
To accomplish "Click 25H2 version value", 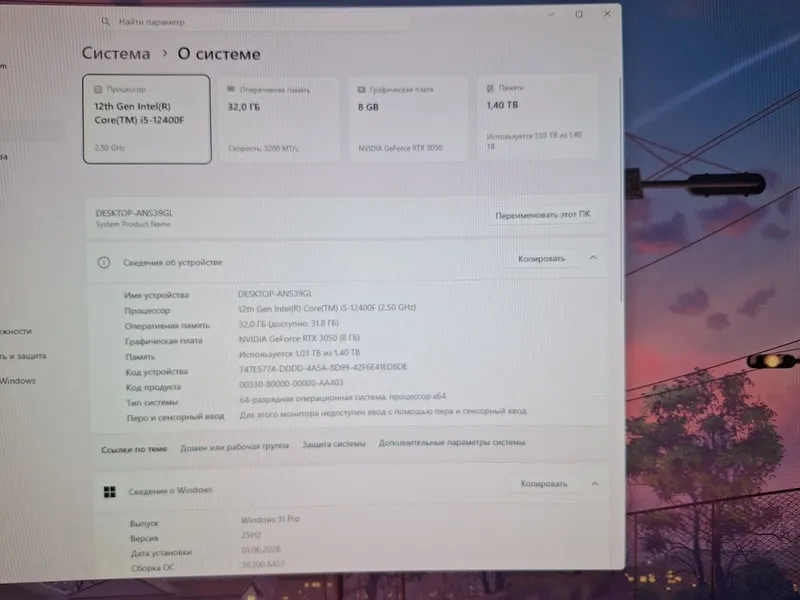I will pos(251,535).
